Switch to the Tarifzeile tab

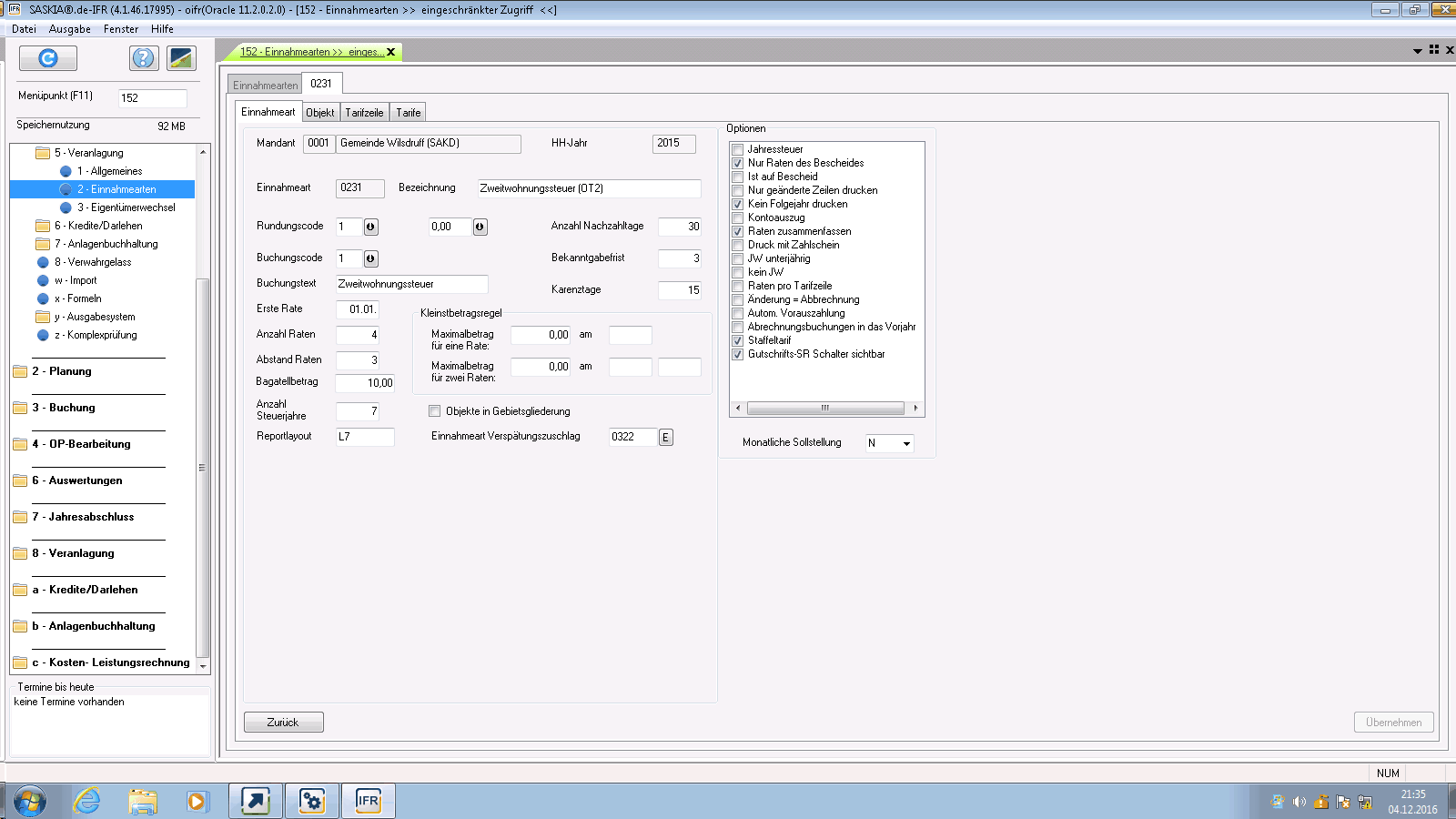pos(364,113)
